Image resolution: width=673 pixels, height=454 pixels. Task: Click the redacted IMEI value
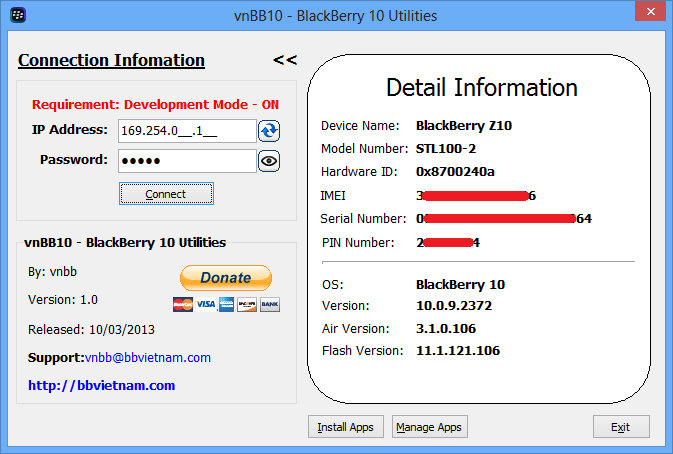476,196
